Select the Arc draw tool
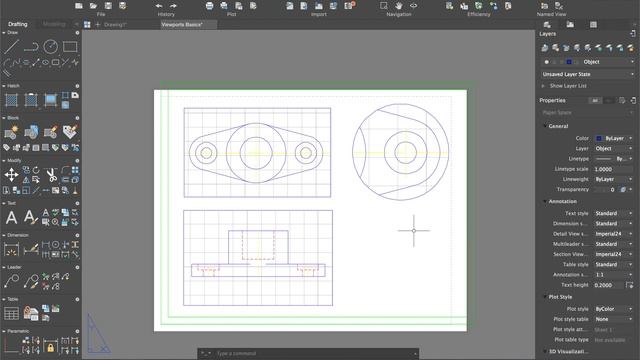Image resolution: width=640 pixels, height=360 pixels. point(7,63)
